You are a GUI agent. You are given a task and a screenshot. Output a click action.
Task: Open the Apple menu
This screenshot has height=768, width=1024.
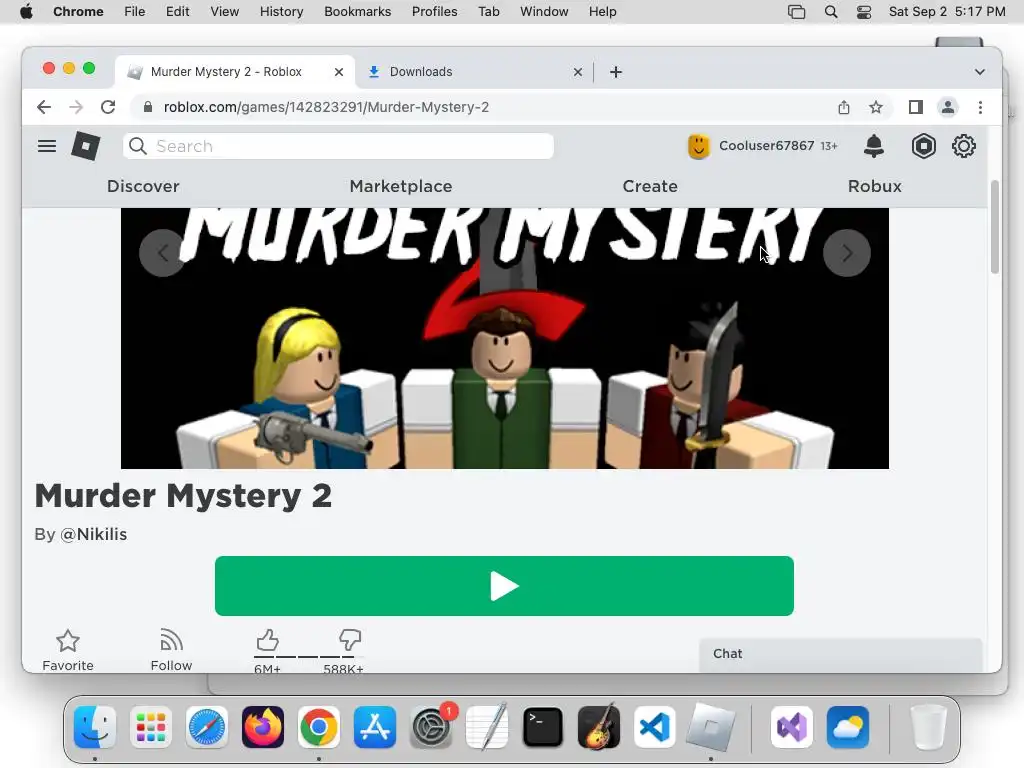[x=26, y=12]
